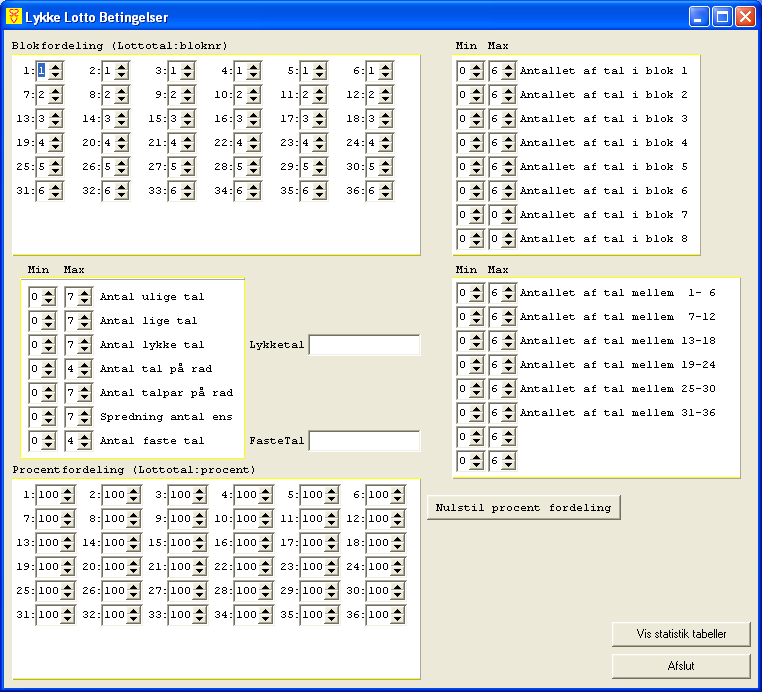Click the Afslut button

680,666
